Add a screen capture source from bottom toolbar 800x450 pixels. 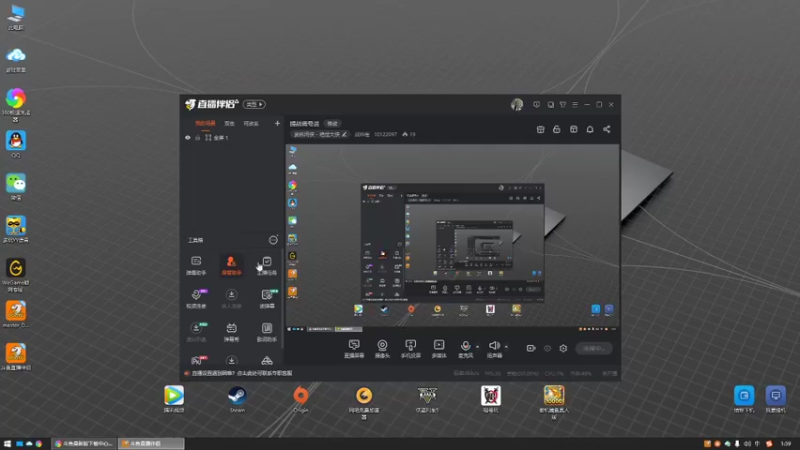coord(354,348)
